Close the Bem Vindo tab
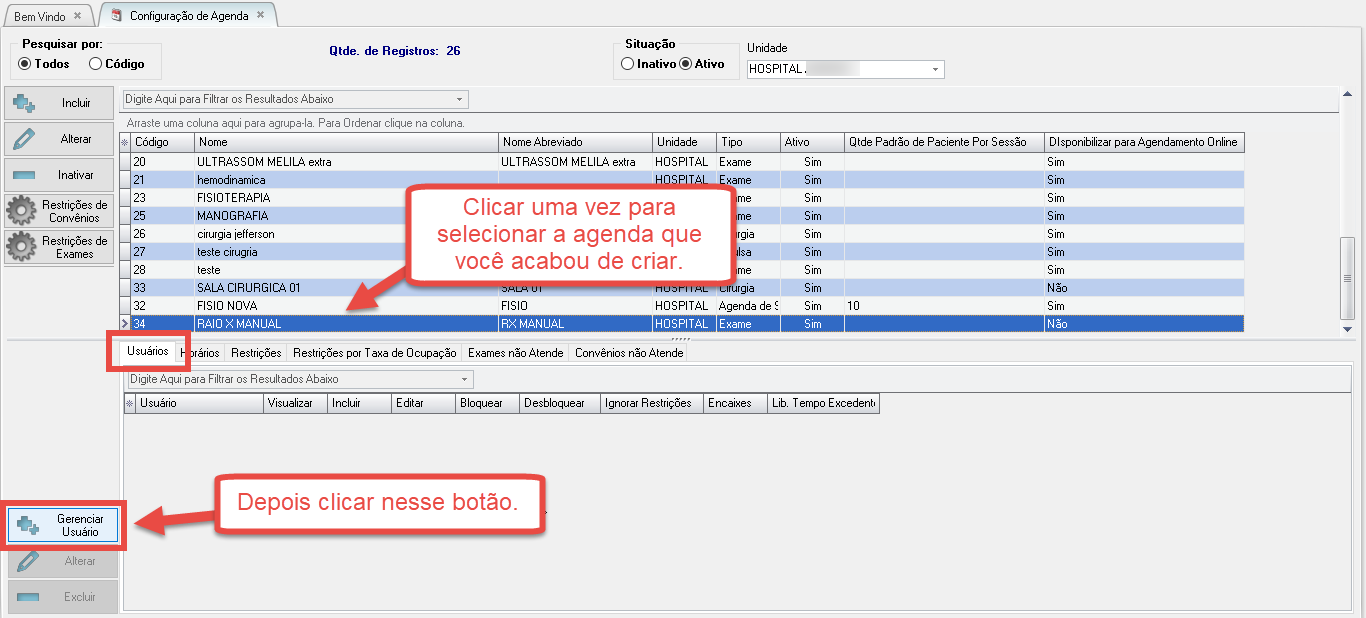The image size is (1366, 618). [77, 16]
